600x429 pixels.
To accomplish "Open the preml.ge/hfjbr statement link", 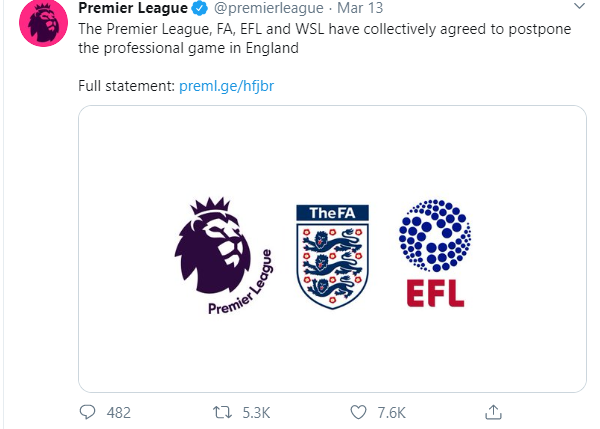I will 227,86.
